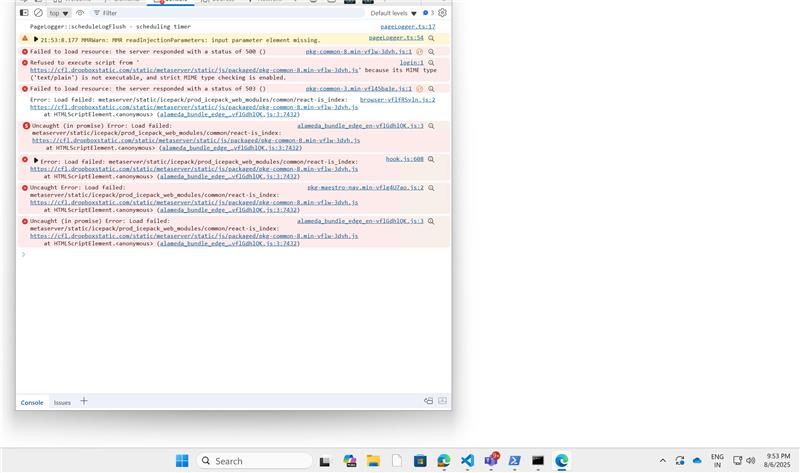
Task: Clear the console with the clear icon
Action: (37, 13)
